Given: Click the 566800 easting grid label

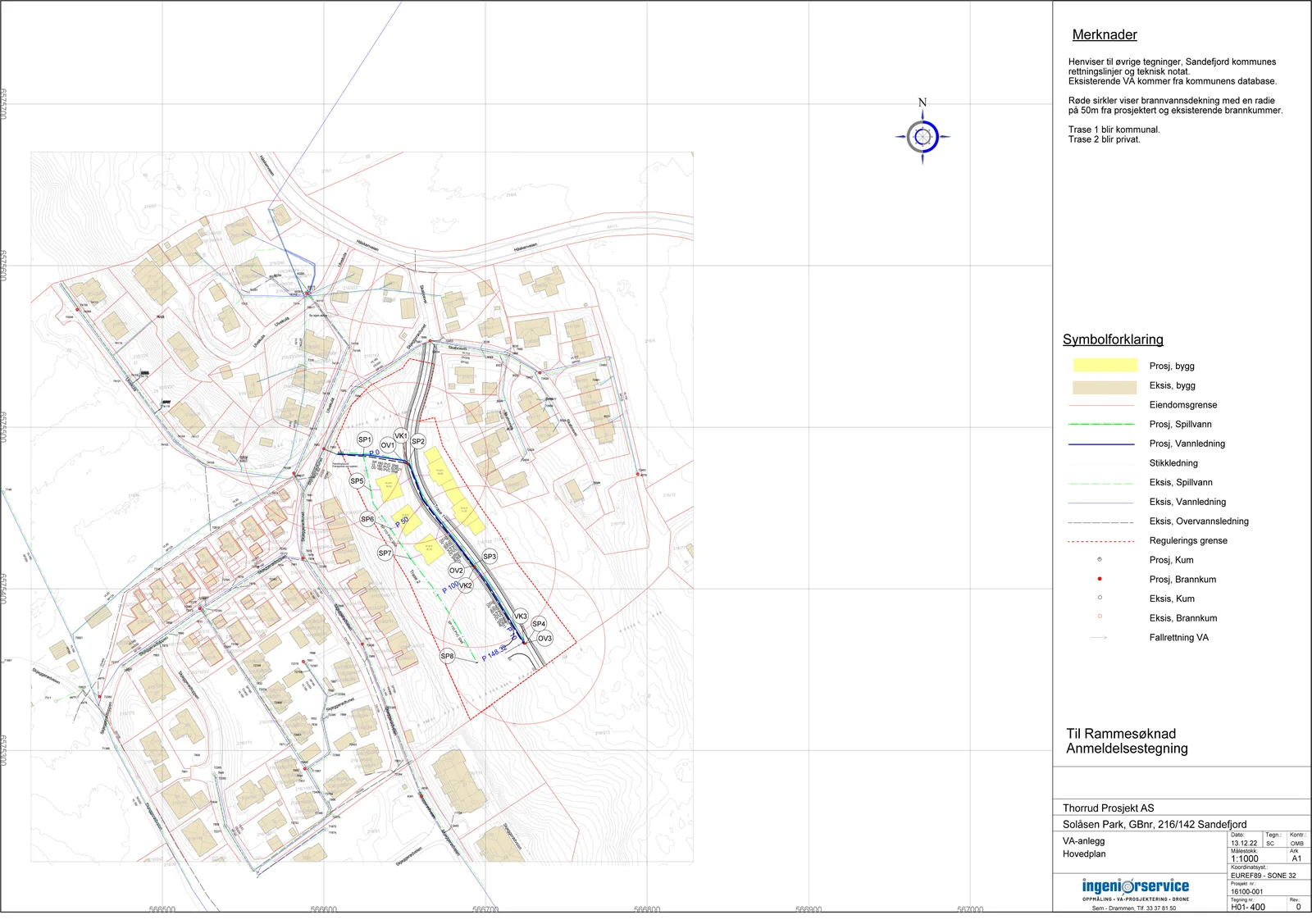Looking at the screenshot, I should point(647,909).
